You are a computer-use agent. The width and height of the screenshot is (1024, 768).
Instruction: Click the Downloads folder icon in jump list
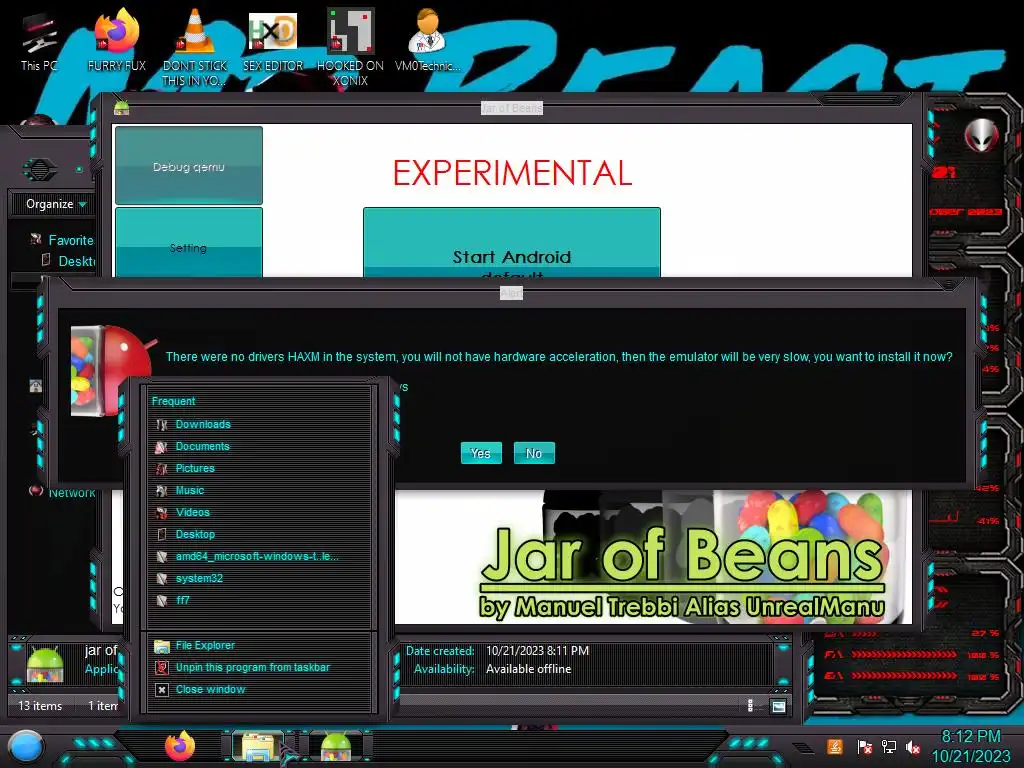point(161,424)
